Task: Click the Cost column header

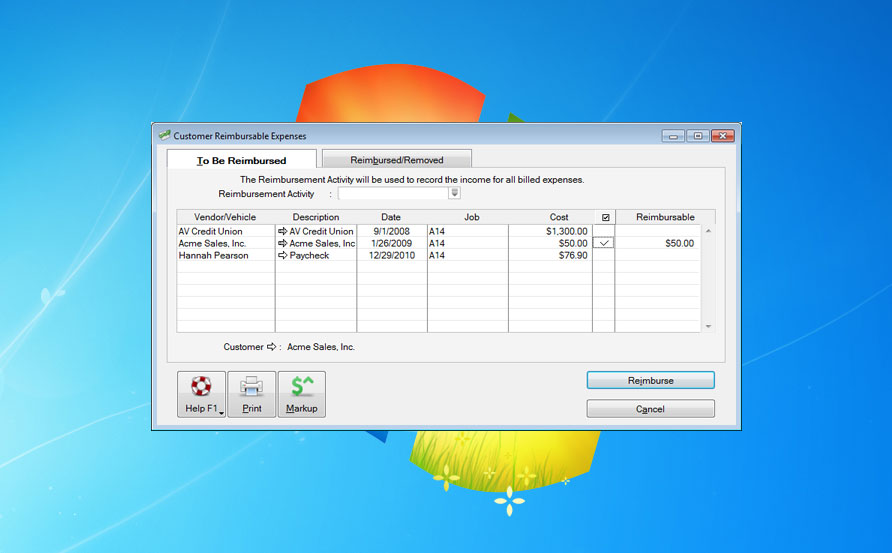Action: (x=559, y=217)
